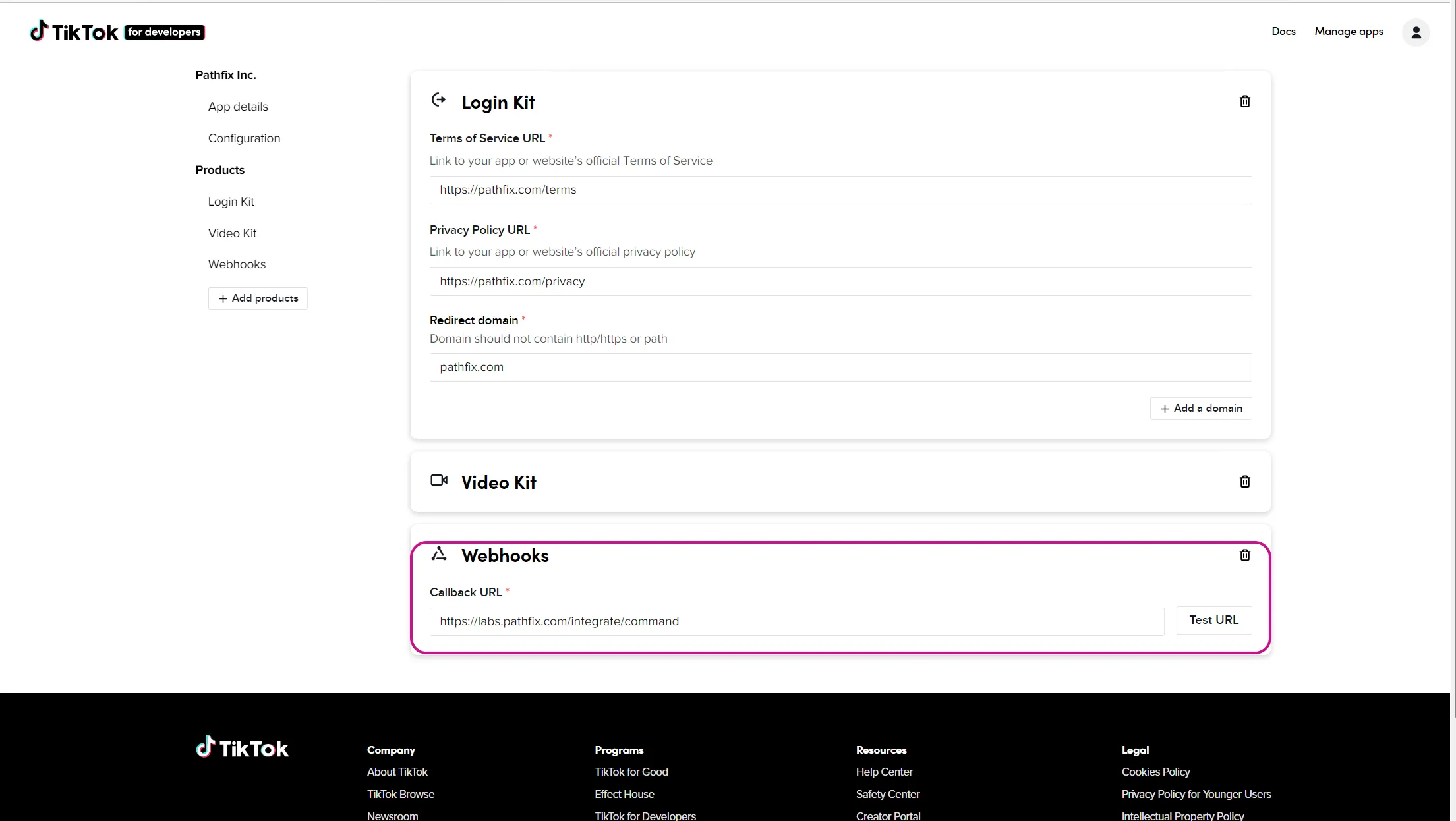Click the Add products button
1456x821 pixels.
click(258, 298)
